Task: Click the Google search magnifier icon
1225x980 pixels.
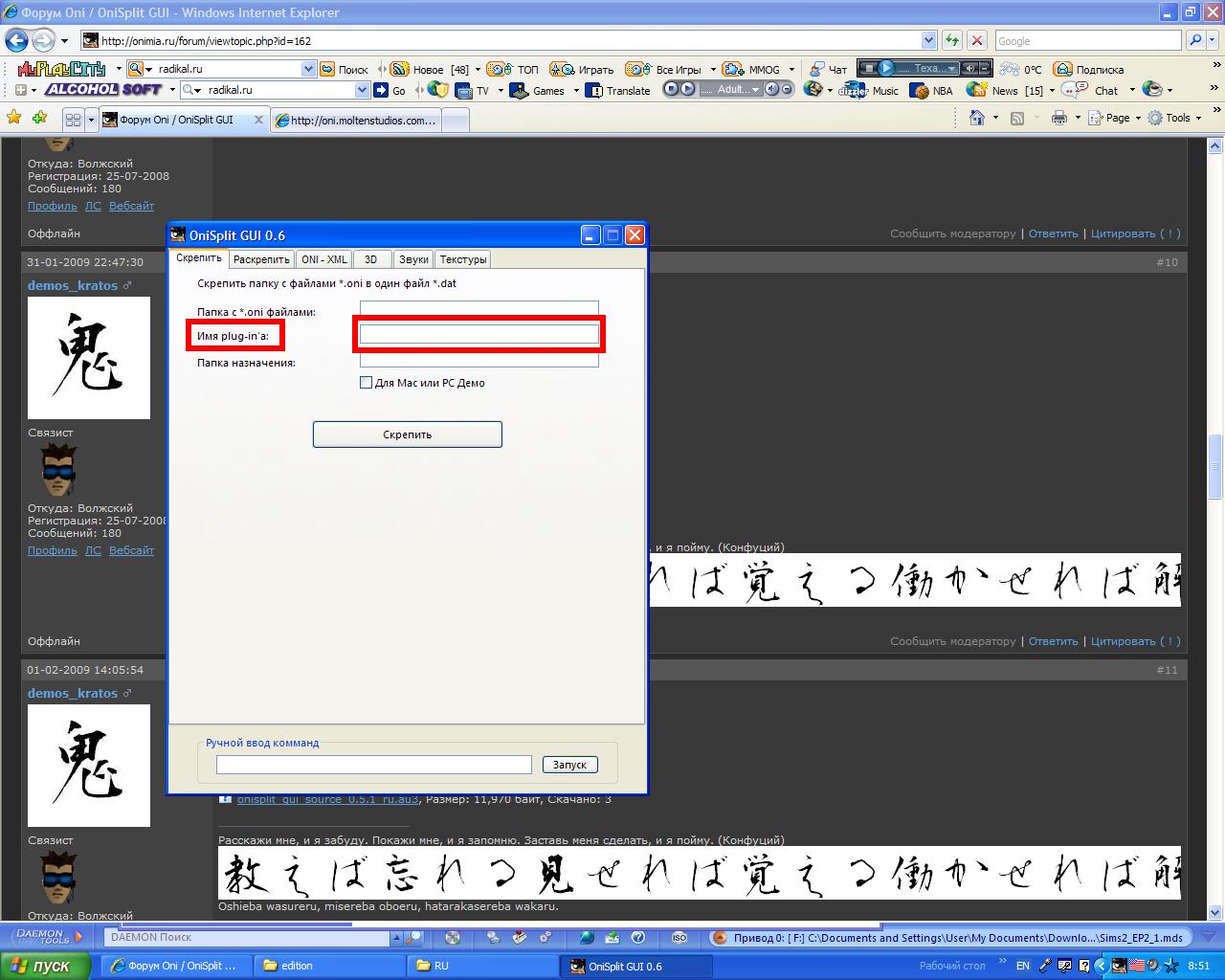Action: point(1195,40)
